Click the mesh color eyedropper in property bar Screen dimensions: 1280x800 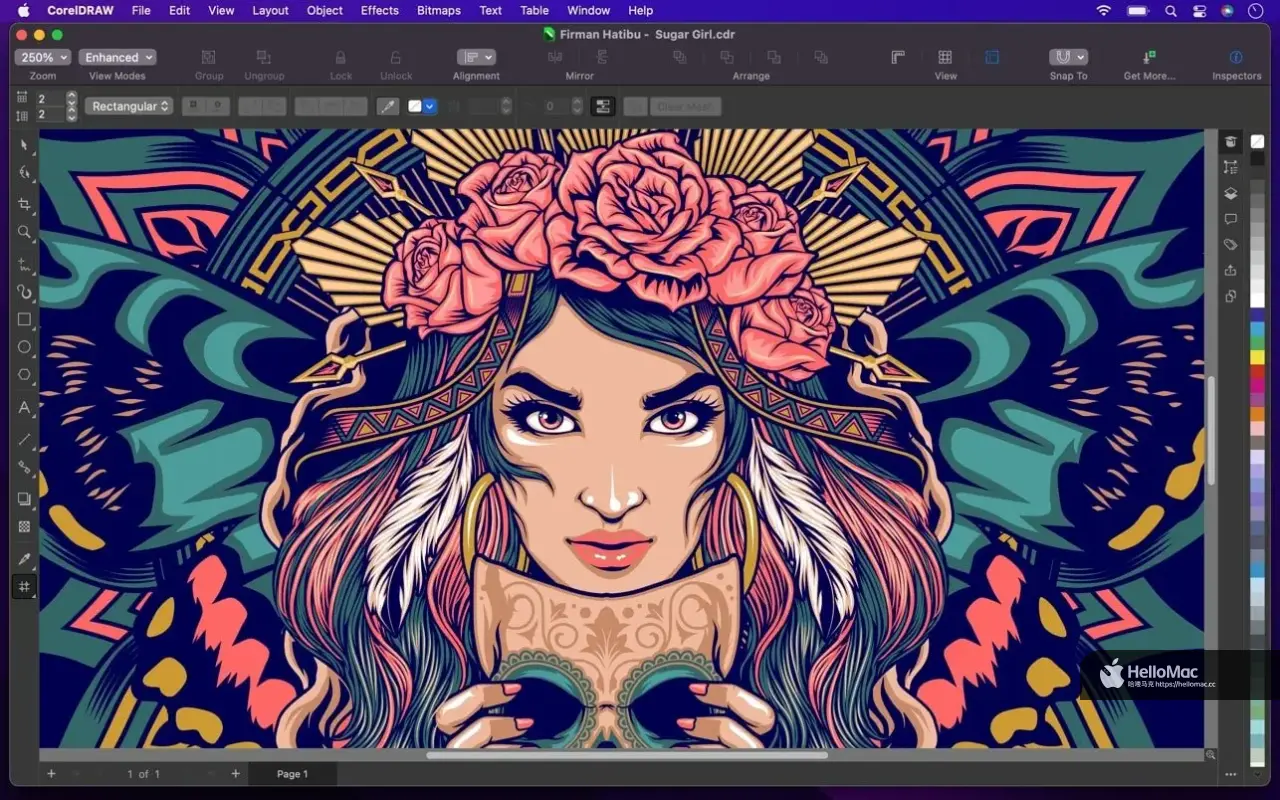[387, 106]
